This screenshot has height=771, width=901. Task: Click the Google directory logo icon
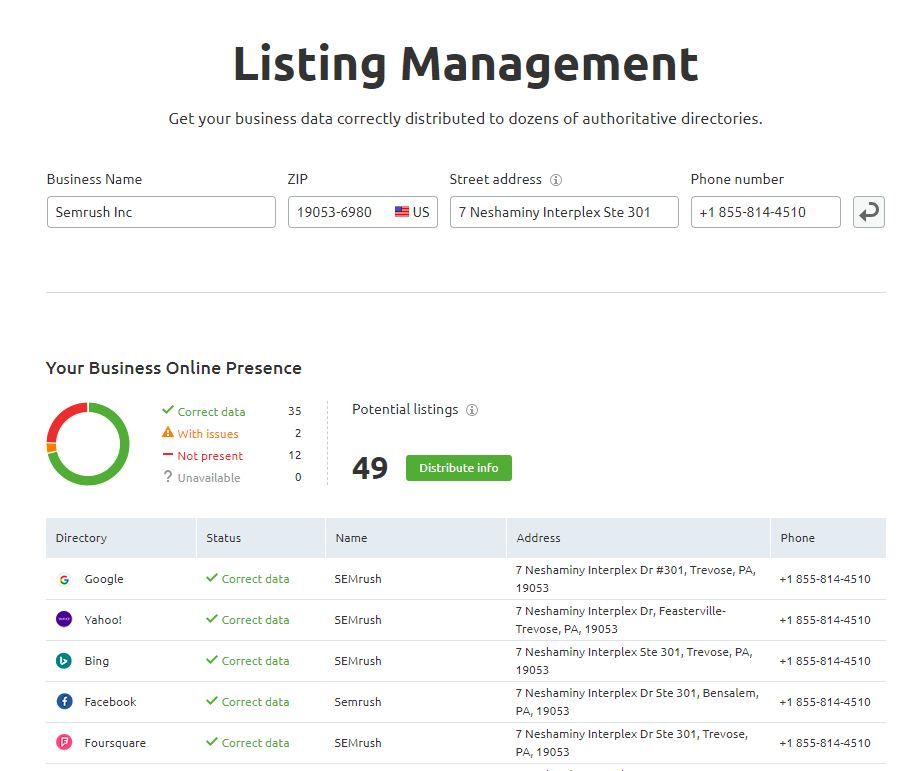click(x=64, y=580)
